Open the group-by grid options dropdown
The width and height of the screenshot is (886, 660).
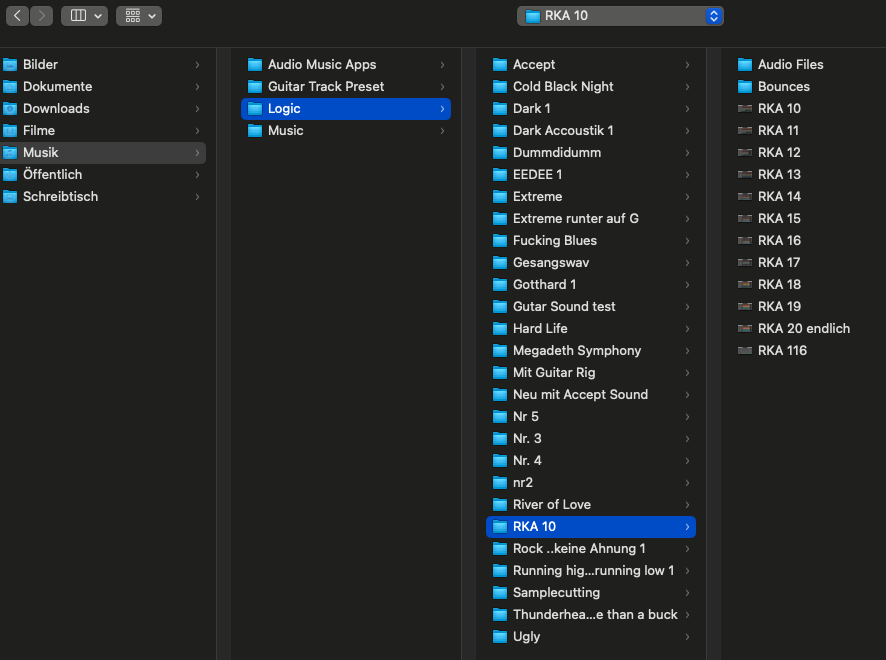pyautogui.click(x=138, y=16)
